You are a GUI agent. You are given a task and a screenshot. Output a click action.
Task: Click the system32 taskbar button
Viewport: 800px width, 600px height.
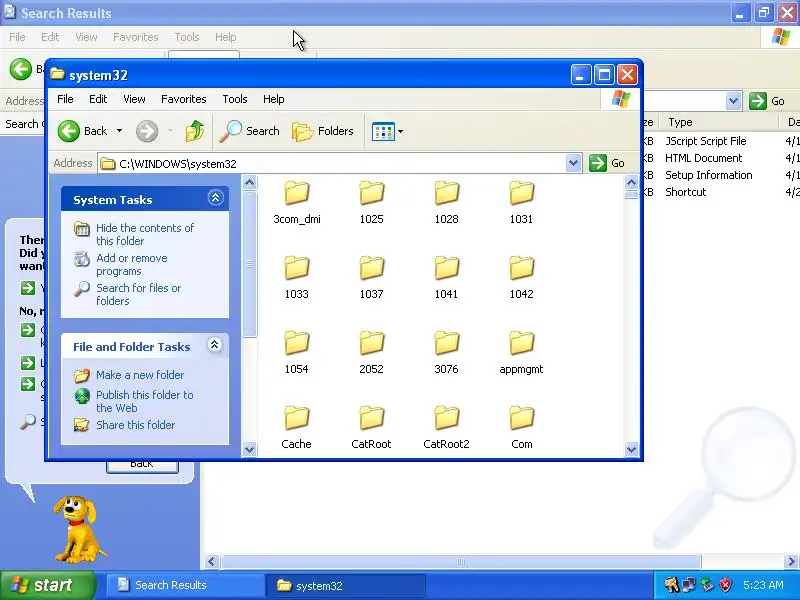pos(345,585)
